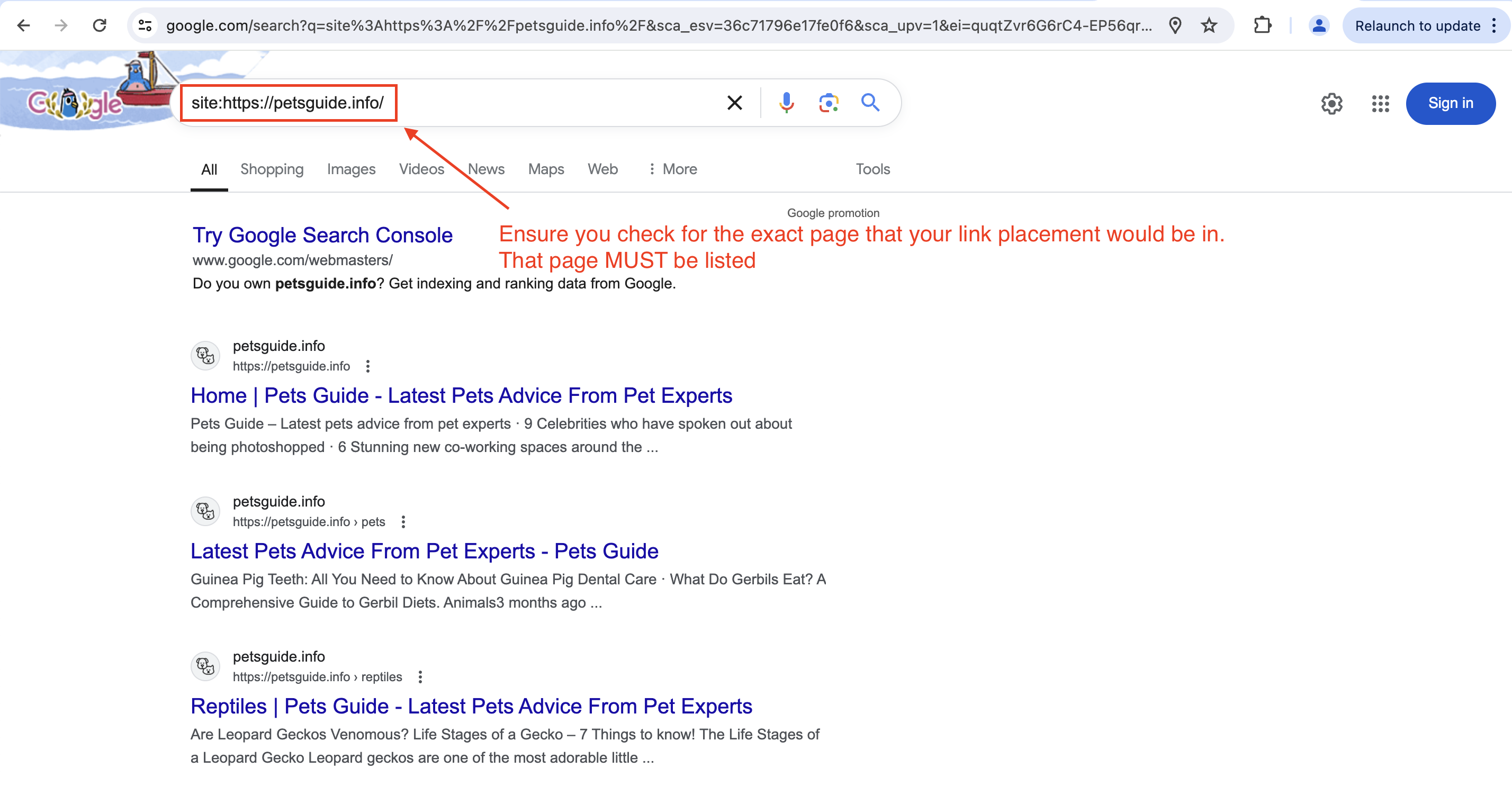Submit search with magnifying glass icon
1512x795 pixels.
click(x=870, y=103)
